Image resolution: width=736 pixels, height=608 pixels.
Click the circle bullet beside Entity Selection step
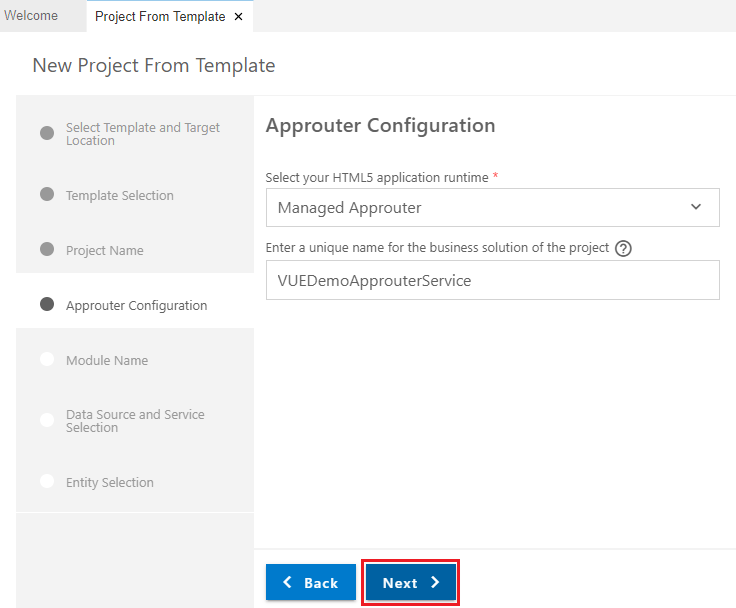pos(47,482)
